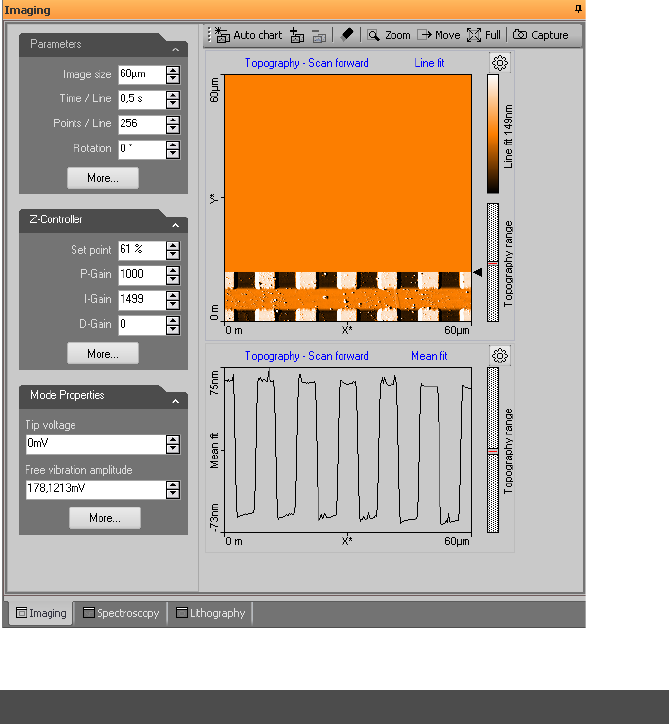
Task: Click More button under Mode Properties
Action: click(x=105, y=518)
